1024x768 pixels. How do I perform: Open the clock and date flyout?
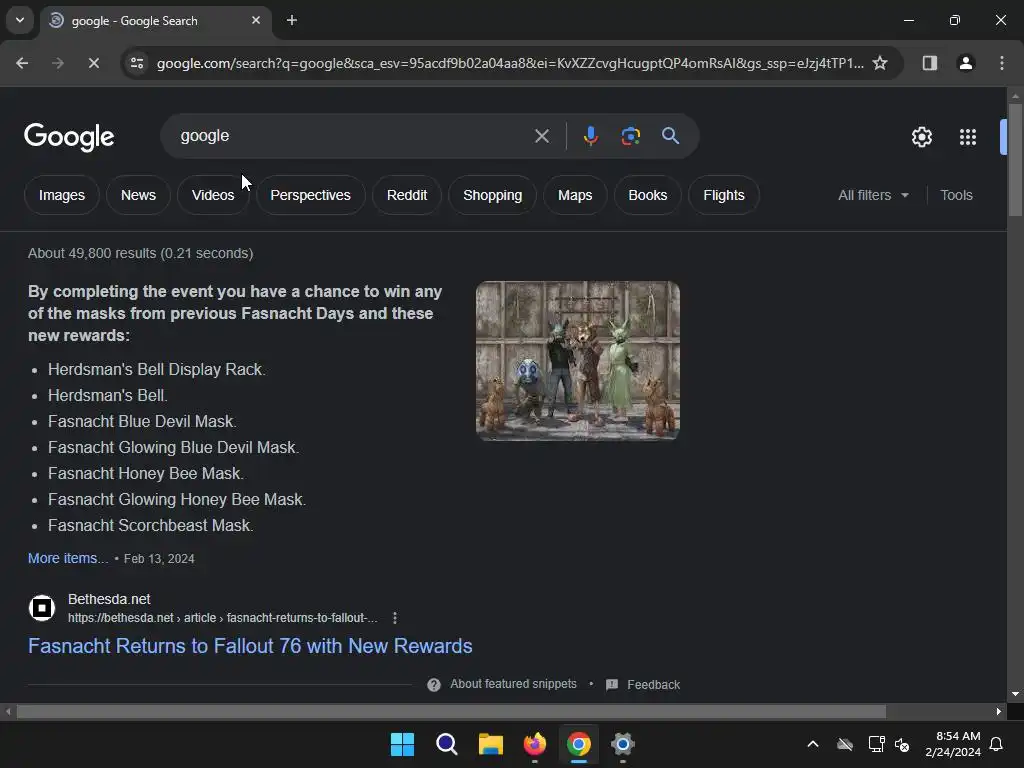[952, 744]
